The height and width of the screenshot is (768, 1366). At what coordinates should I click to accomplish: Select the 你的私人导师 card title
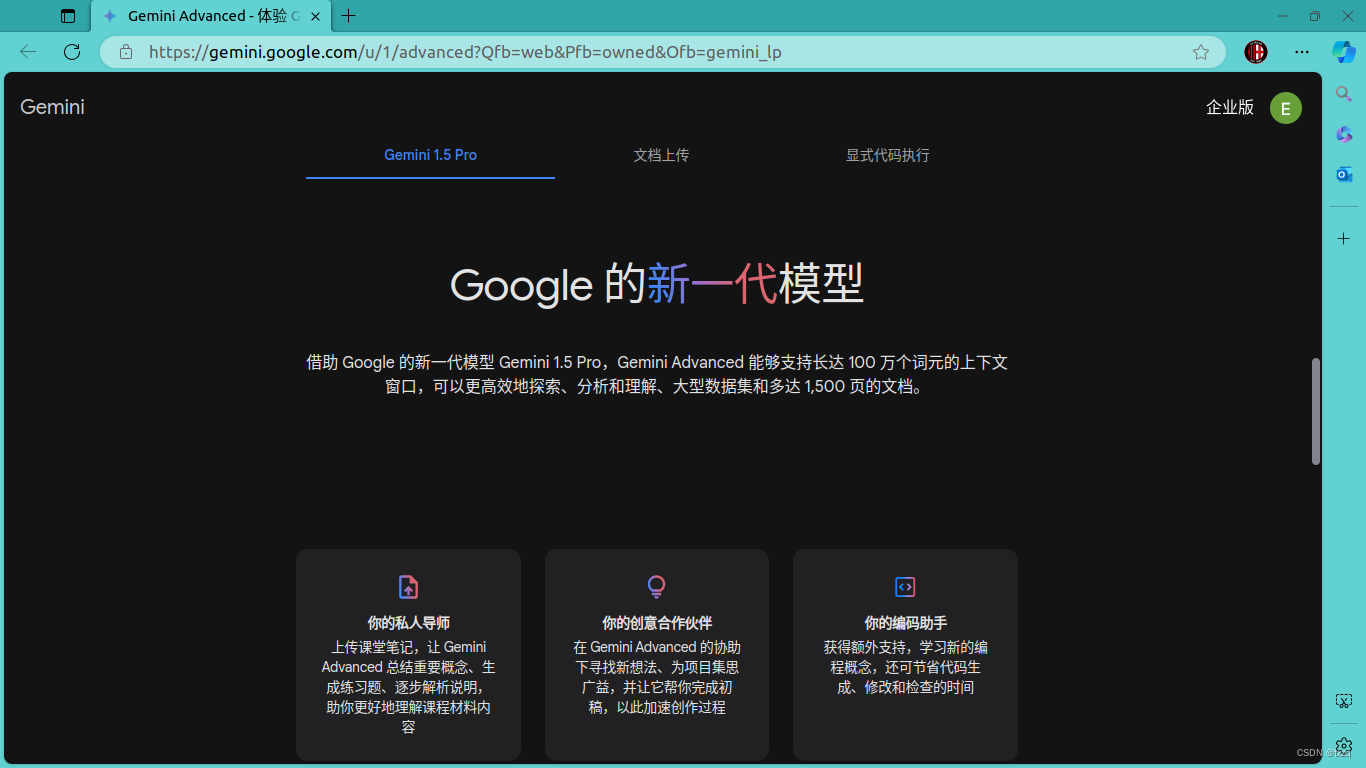[x=408, y=623]
